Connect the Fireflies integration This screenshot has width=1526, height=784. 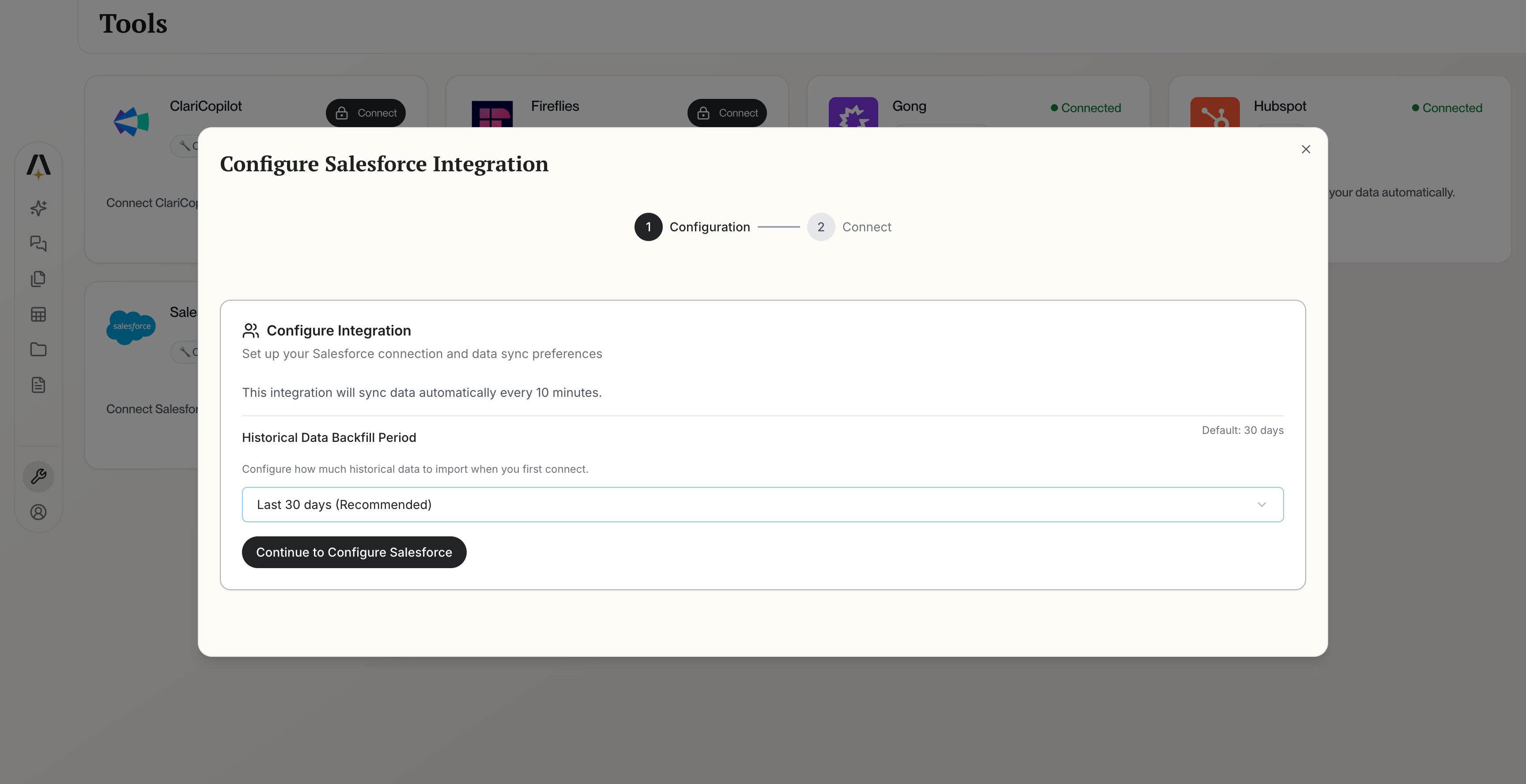pos(727,113)
